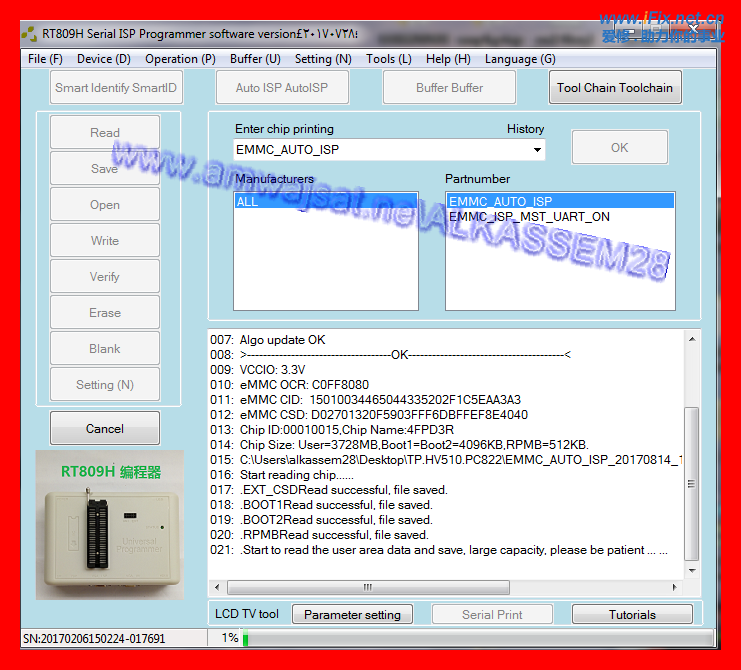The height and width of the screenshot is (670, 741).
Task: Open the Device (D) menu
Action: point(104,59)
